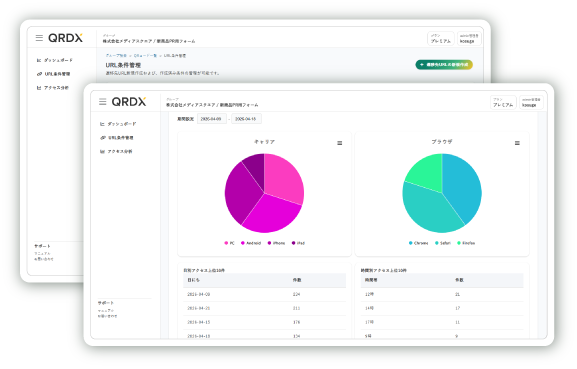Toggle the iPad legend item
The width and height of the screenshot is (577, 369).
coord(298,243)
